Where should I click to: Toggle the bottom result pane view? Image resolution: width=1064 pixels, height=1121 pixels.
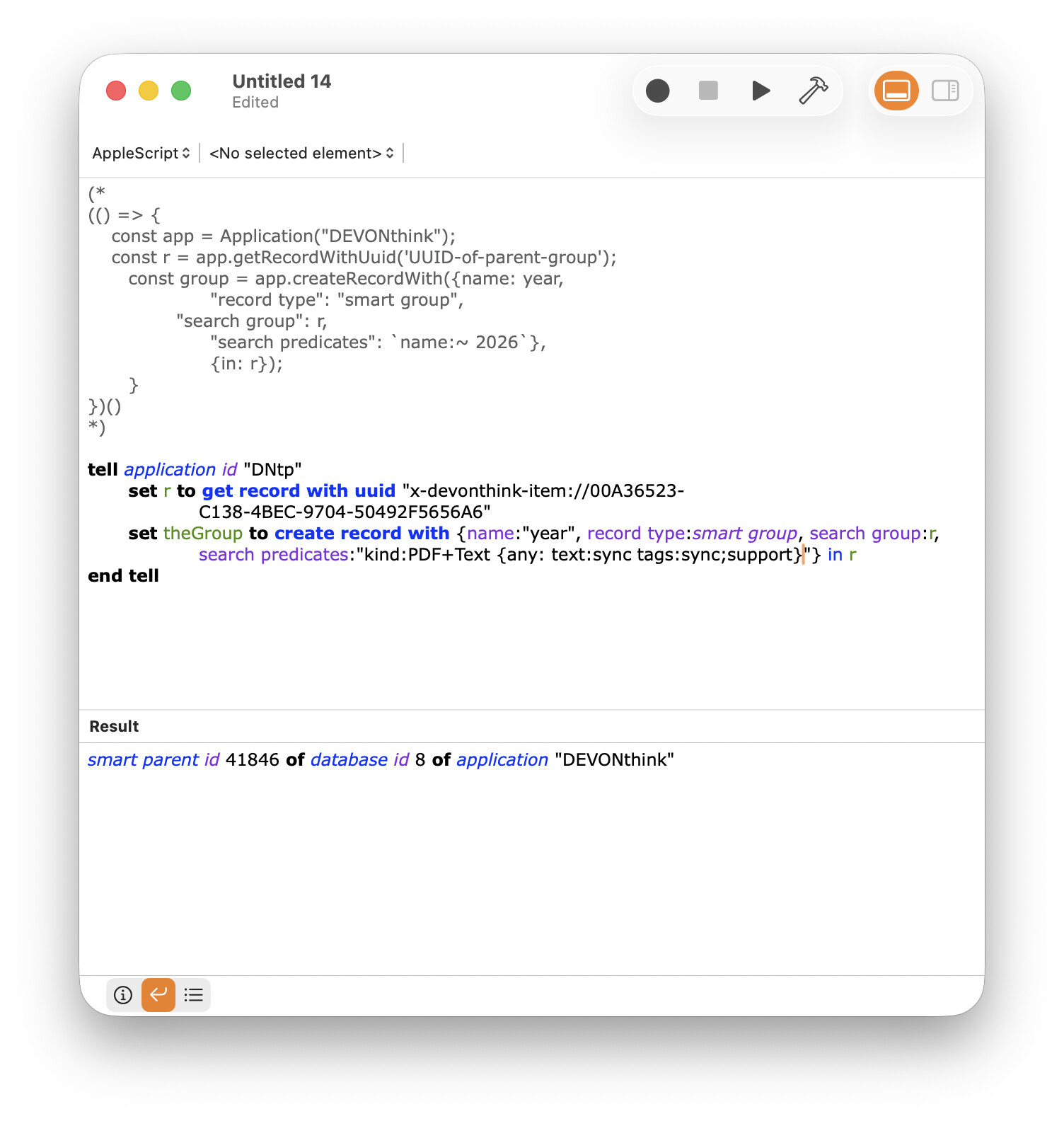pos(896,91)
